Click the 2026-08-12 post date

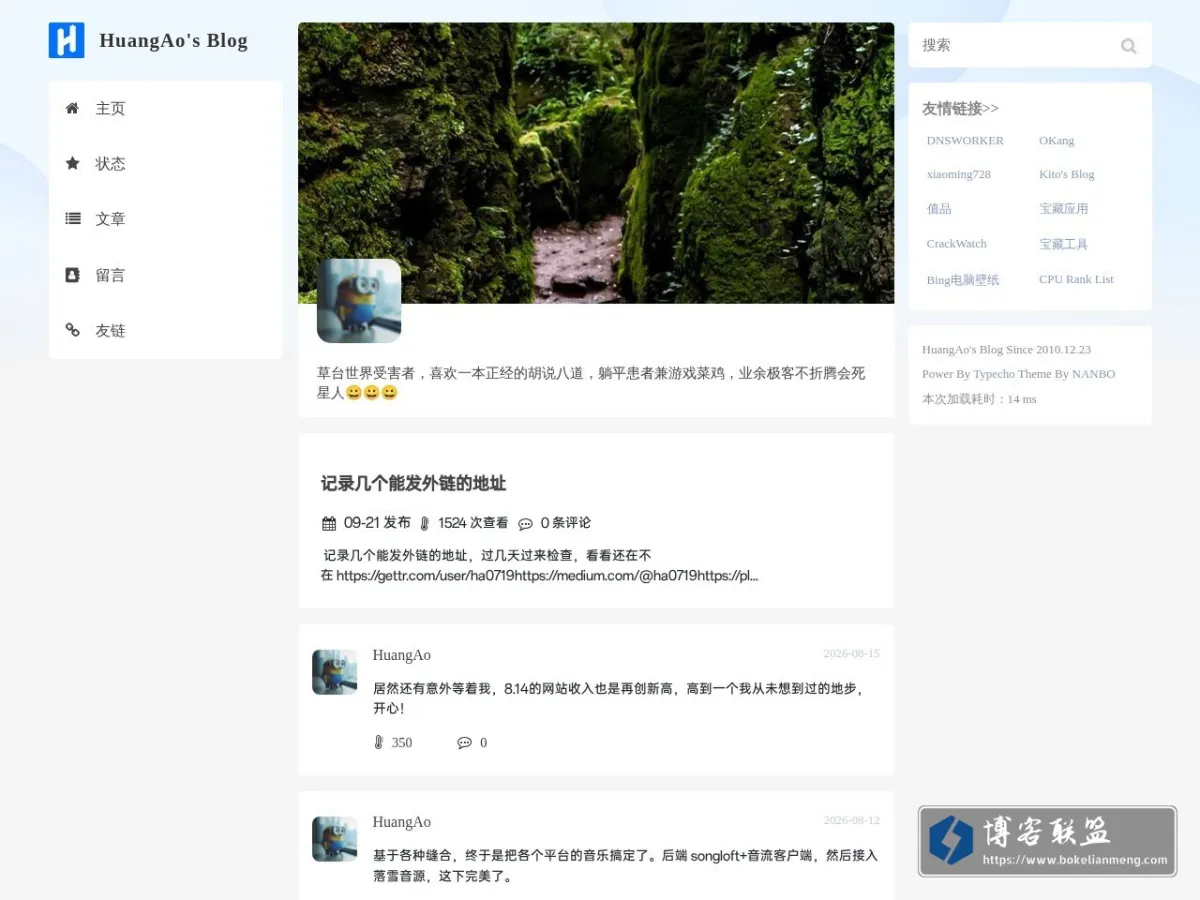[851, 821]
